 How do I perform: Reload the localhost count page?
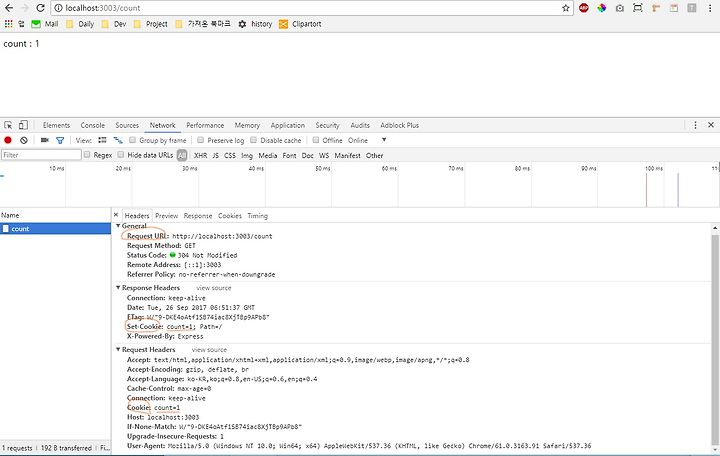pos(40,8)
